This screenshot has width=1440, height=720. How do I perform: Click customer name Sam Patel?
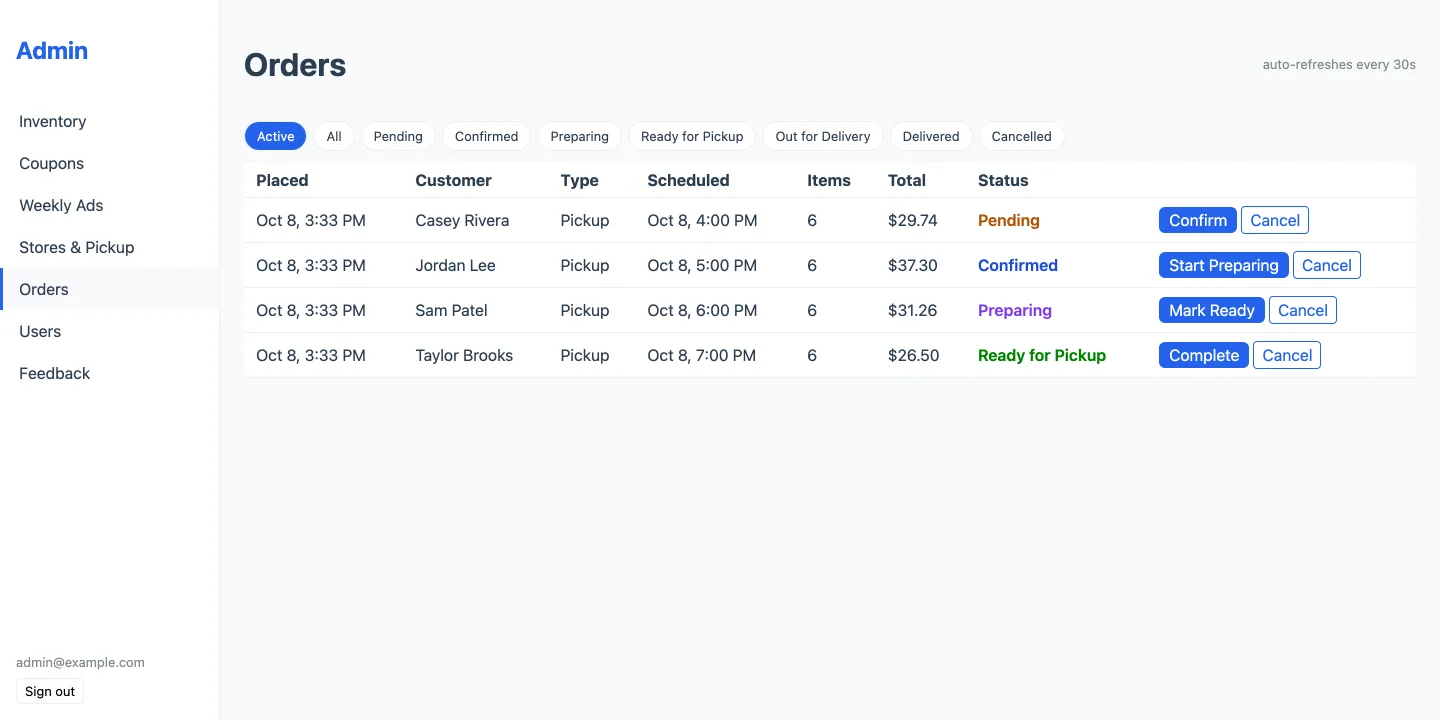[451, 310]
